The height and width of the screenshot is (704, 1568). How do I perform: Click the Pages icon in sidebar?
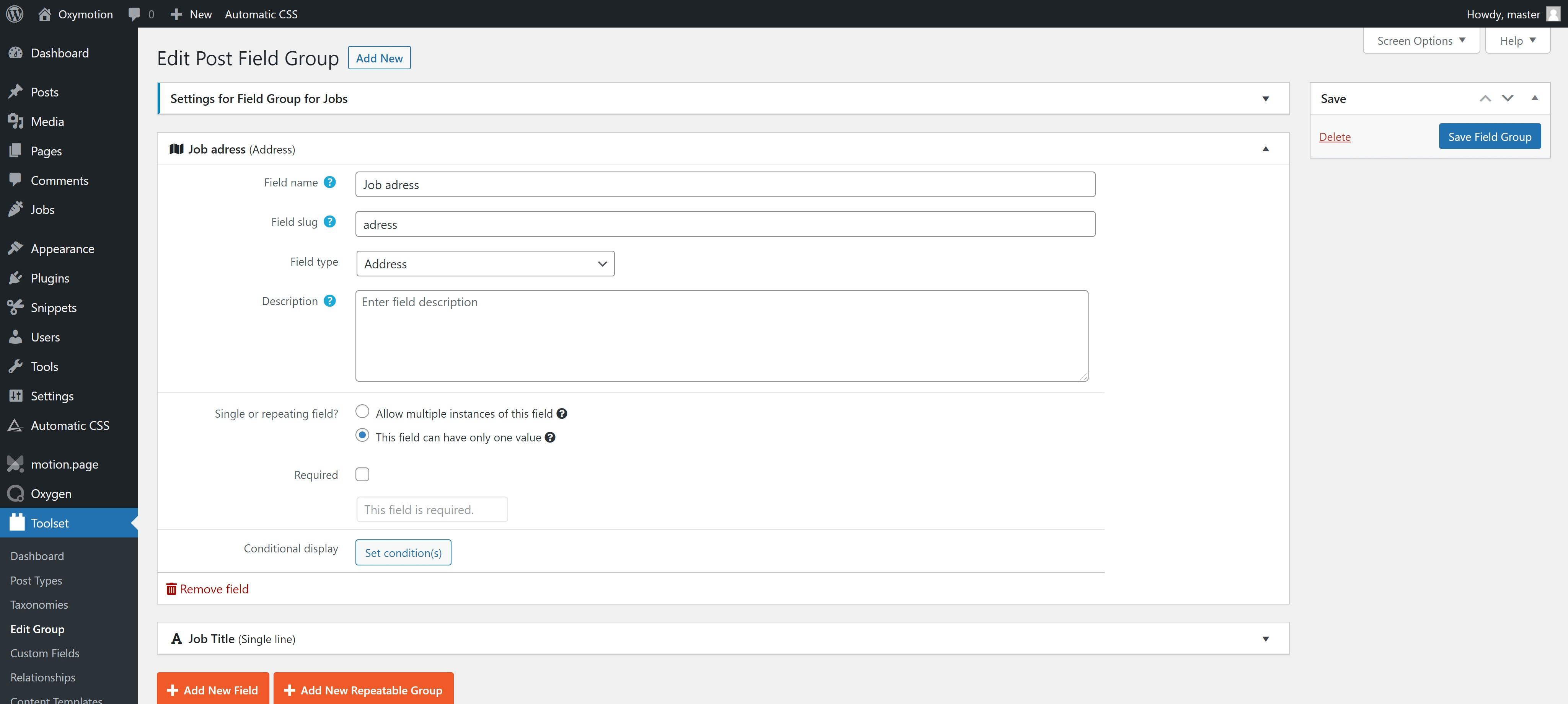tap(16, 150)
